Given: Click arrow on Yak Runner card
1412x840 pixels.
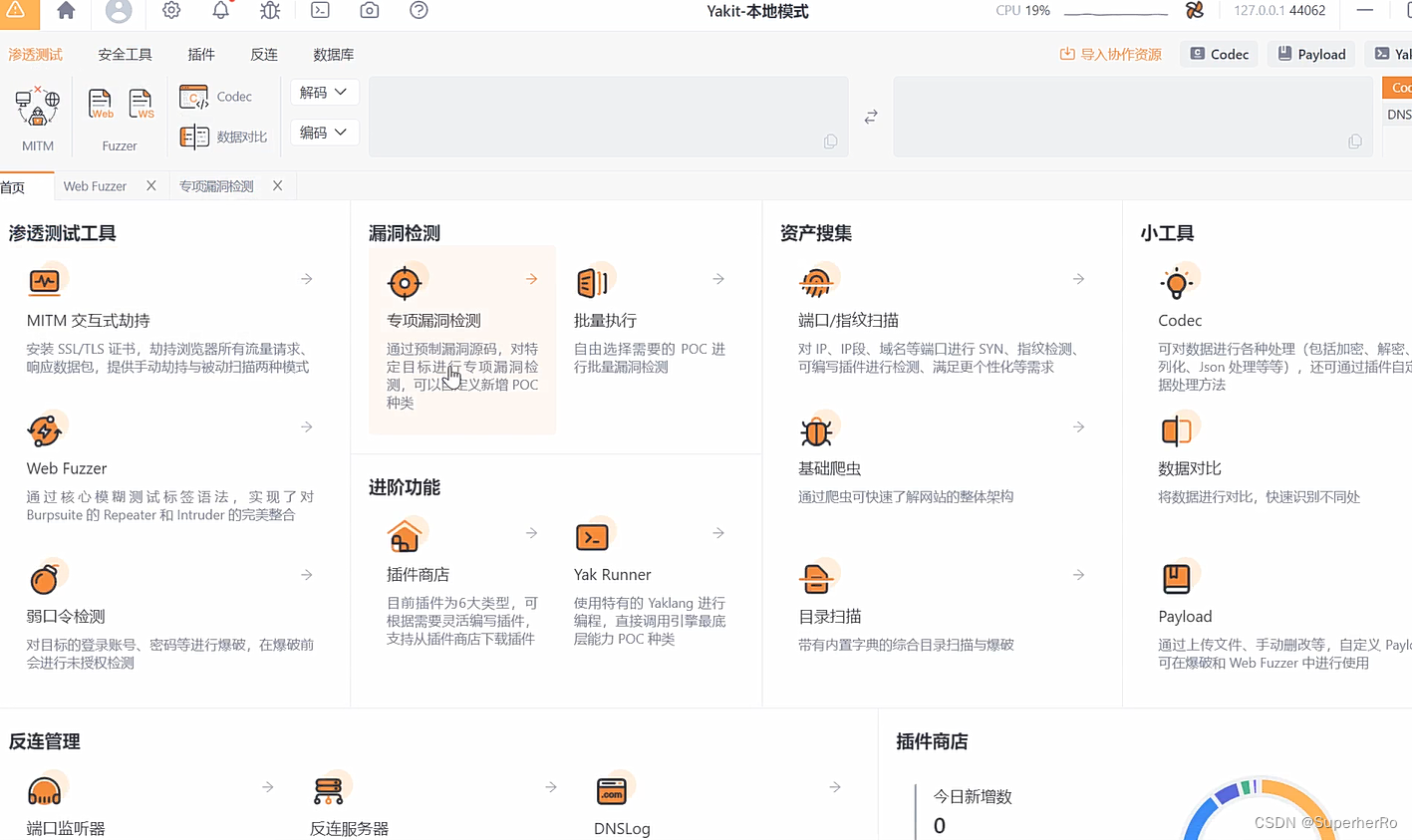Looking at the screenshot, I should click(718, 533).
